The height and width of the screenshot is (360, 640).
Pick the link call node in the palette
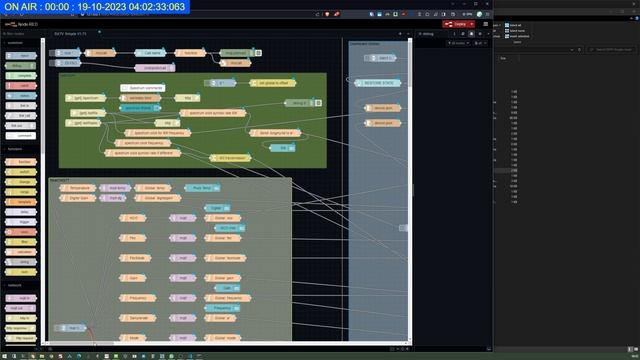[21, 116]
